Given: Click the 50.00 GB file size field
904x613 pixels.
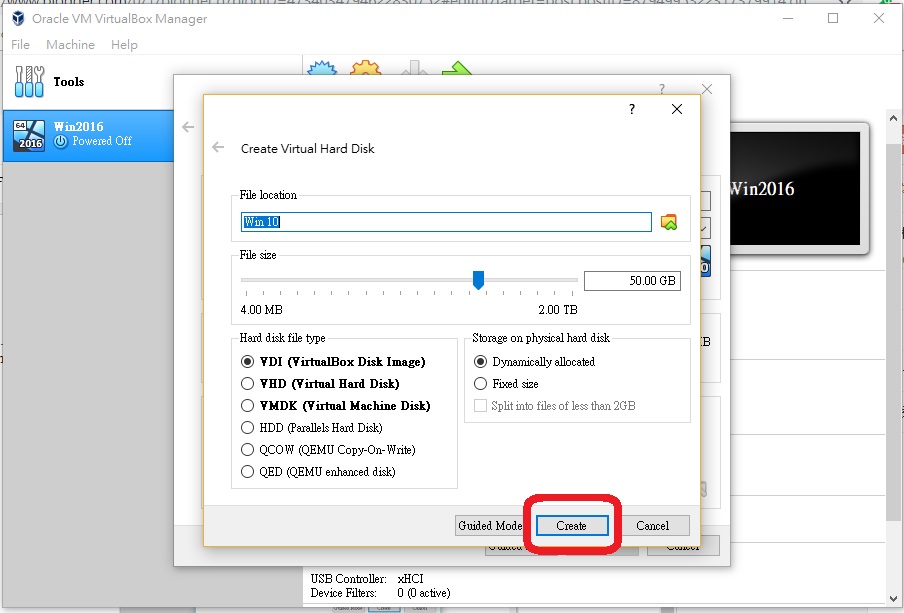Looking at the screenshot, I should [632, 281].
